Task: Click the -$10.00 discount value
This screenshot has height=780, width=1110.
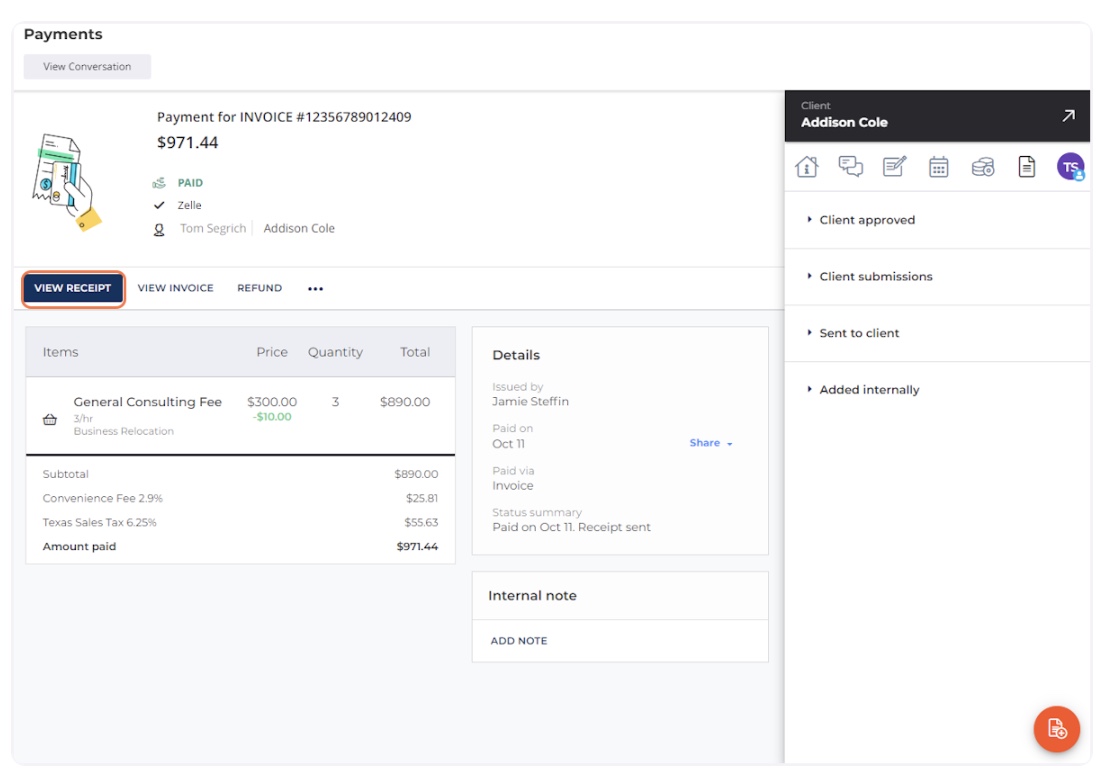Action: click(272, 417)
